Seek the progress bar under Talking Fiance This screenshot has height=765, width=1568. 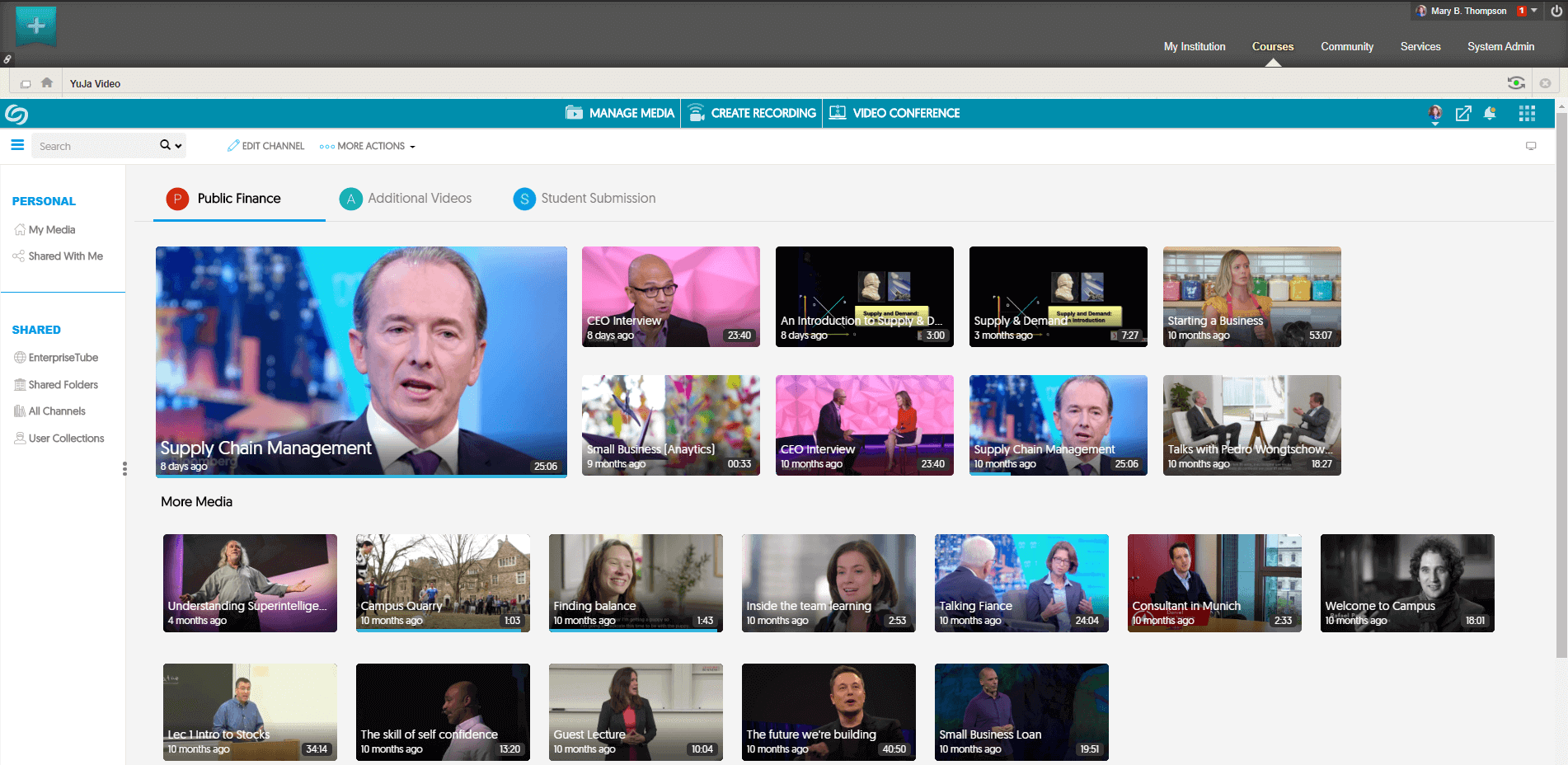(1021, 631)
